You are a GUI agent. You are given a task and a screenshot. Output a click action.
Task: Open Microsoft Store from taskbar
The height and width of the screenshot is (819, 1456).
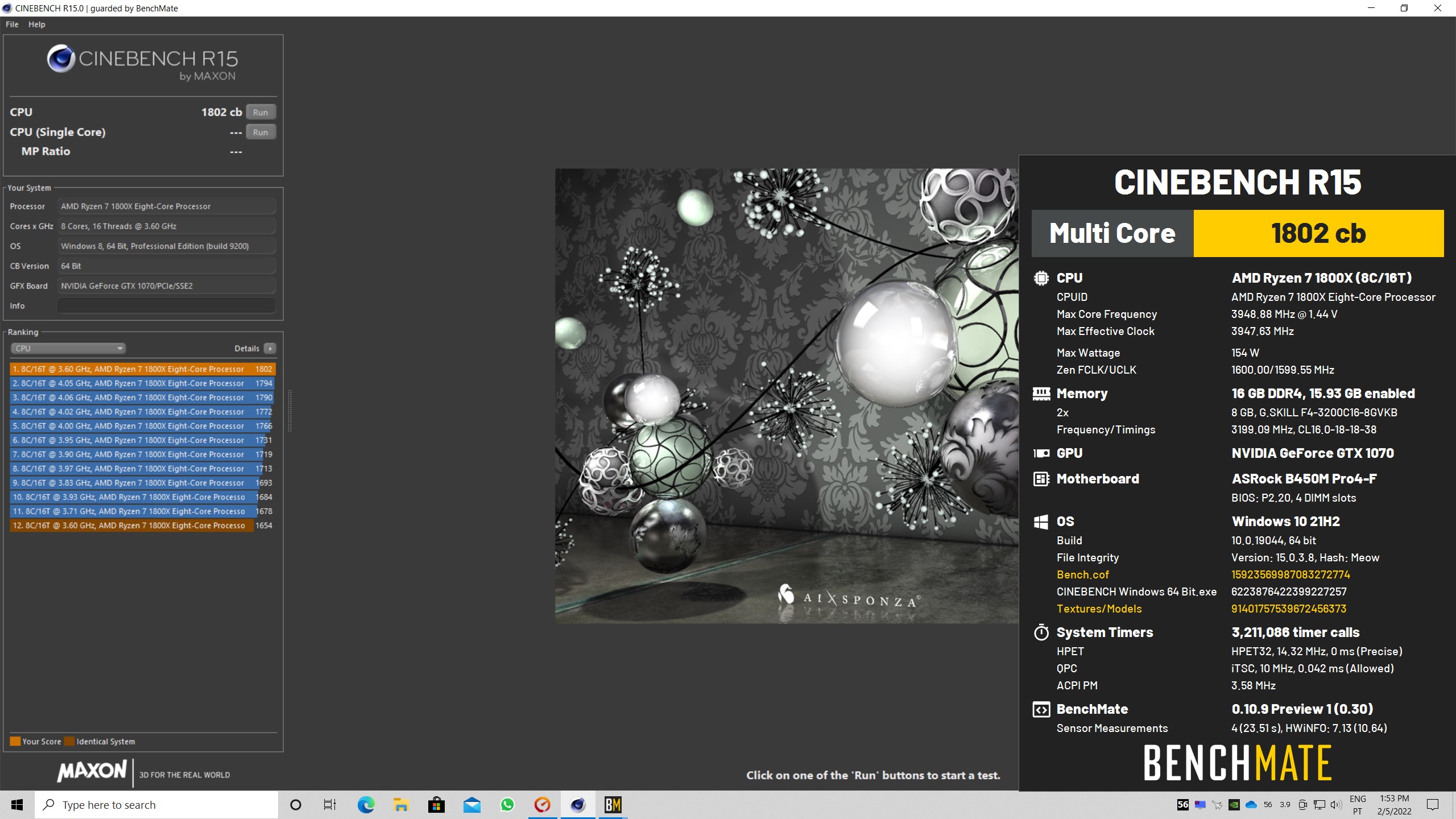coord(436,805)
